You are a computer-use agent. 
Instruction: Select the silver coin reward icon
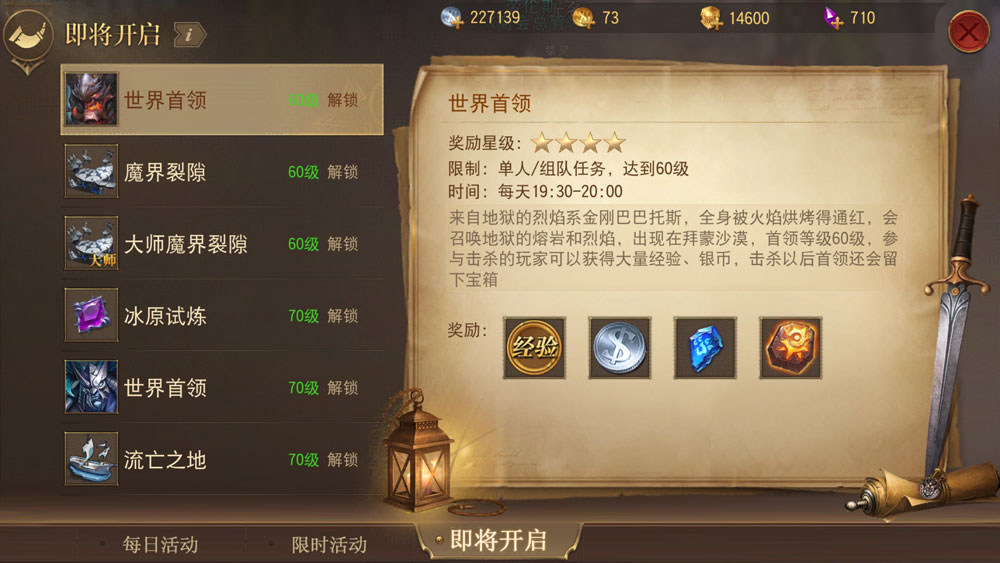619,347
